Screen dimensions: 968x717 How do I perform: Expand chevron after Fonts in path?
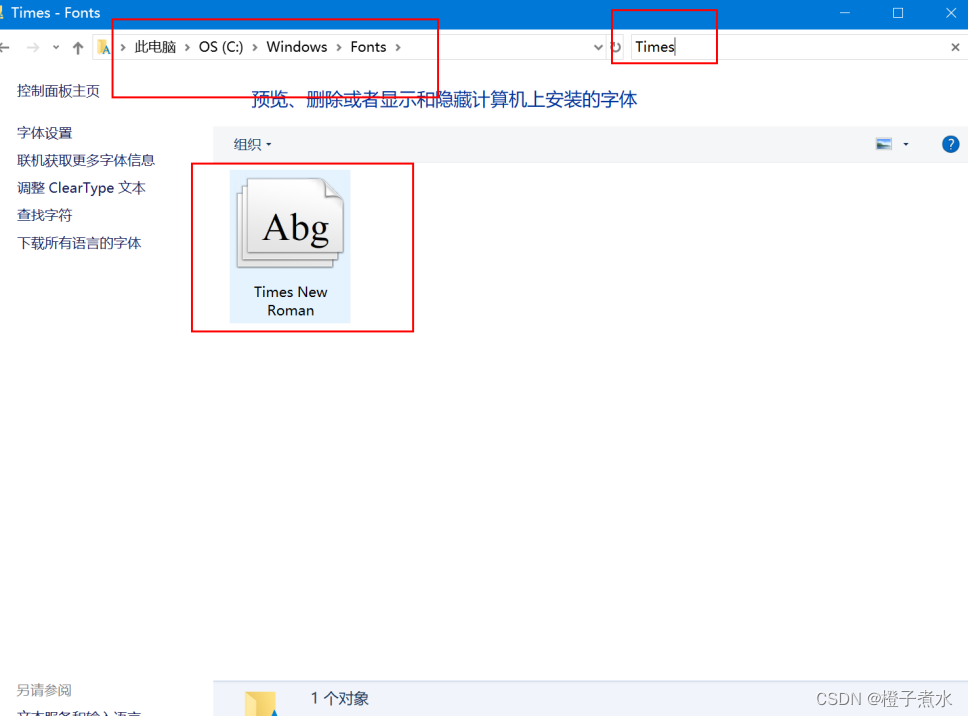(398, 48)
